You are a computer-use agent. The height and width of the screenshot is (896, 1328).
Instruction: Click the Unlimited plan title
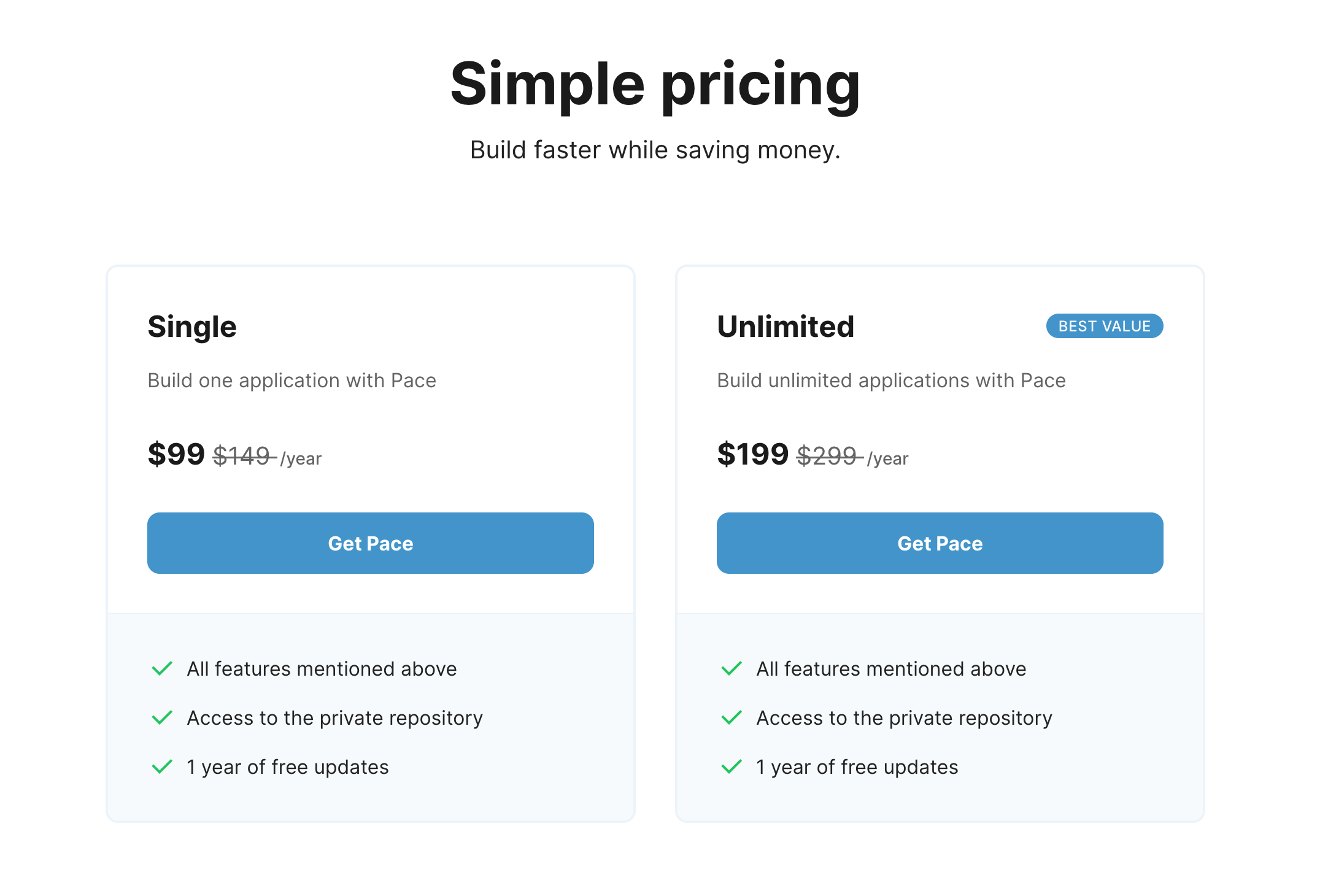pyautogui.click(x=786, y=326)
